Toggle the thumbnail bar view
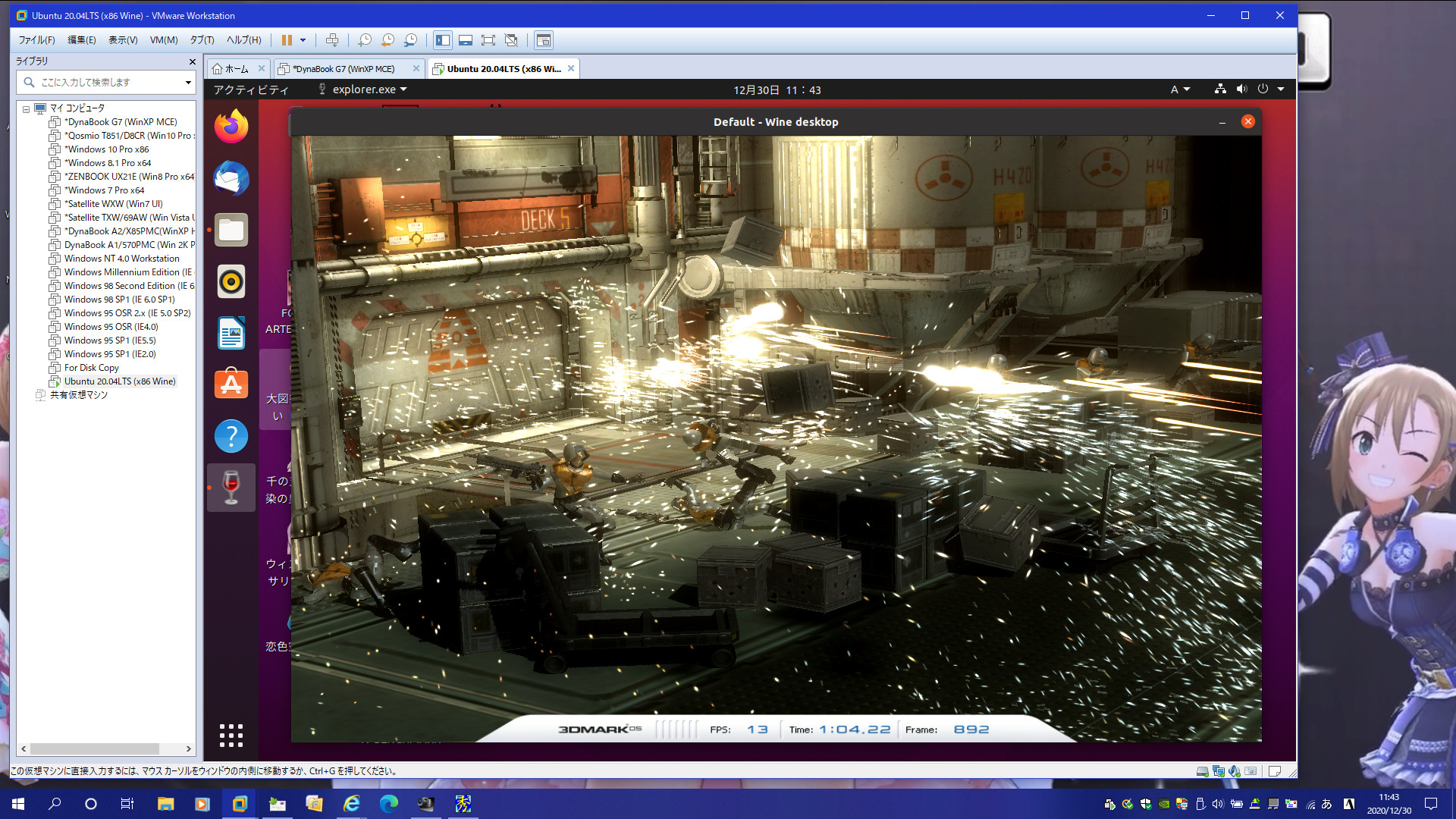 pyautogui.click(x=466, y=40)
